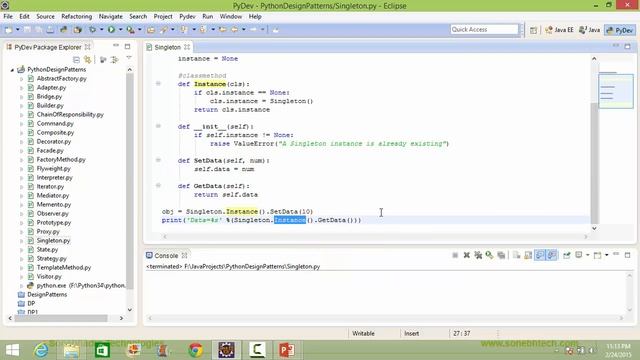Open the Navigate menu
The width and height of the screenshot is (640, 360).
click(111, 16)
